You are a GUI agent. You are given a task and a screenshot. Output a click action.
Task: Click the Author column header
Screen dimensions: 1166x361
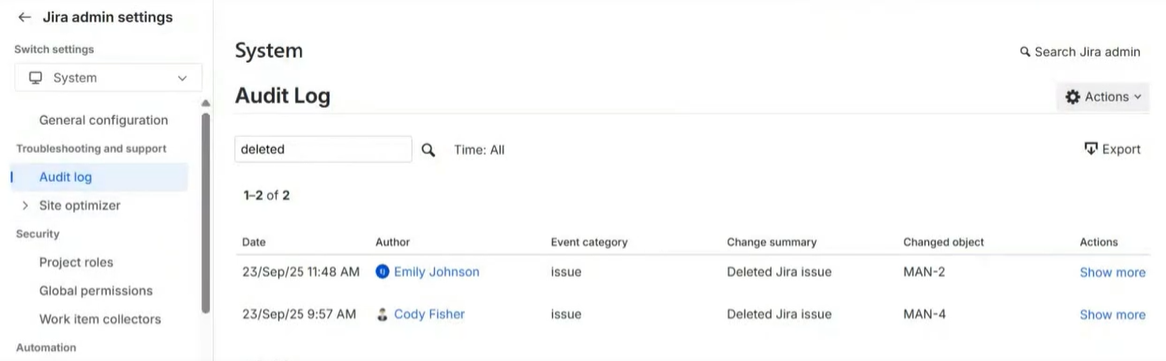393,242
